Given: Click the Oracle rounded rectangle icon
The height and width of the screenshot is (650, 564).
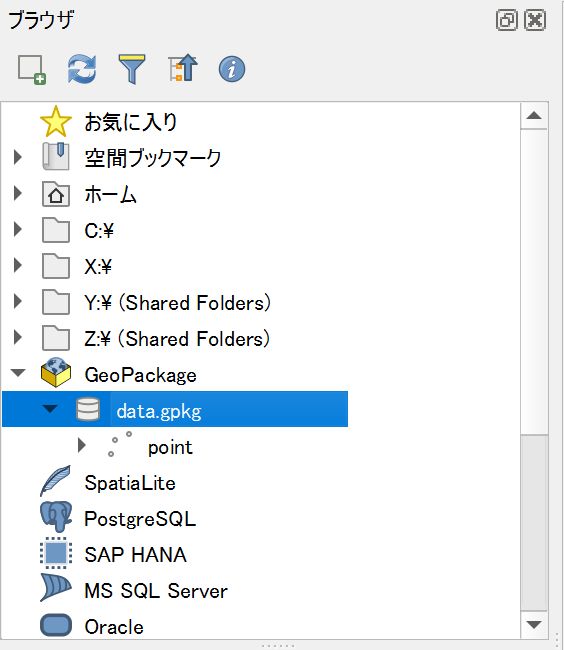Looking at the screenshot, I should pyautogui.click(x=56, y=625).
